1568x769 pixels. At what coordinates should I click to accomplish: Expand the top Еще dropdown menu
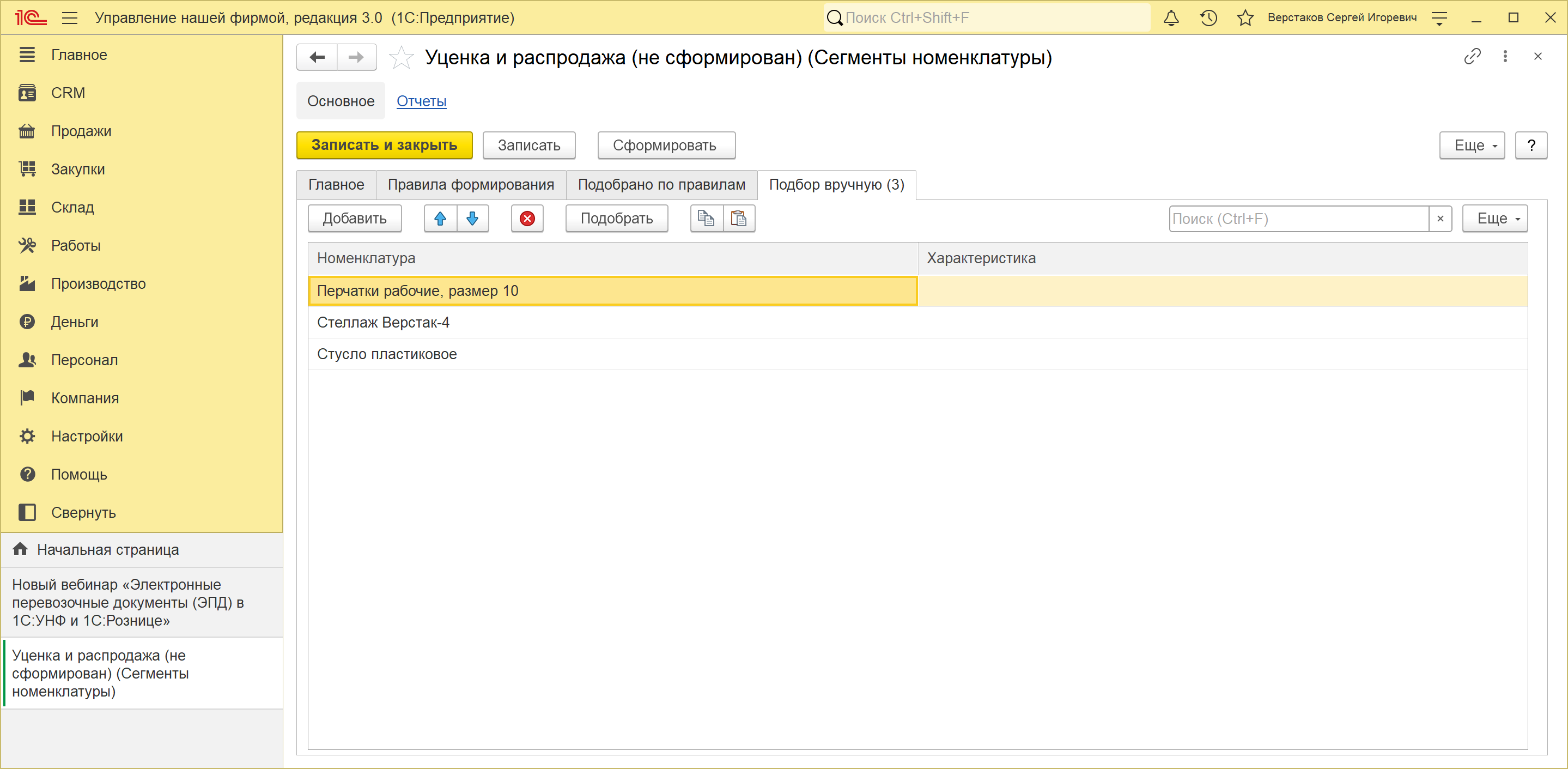click(x=1472, y=145)
